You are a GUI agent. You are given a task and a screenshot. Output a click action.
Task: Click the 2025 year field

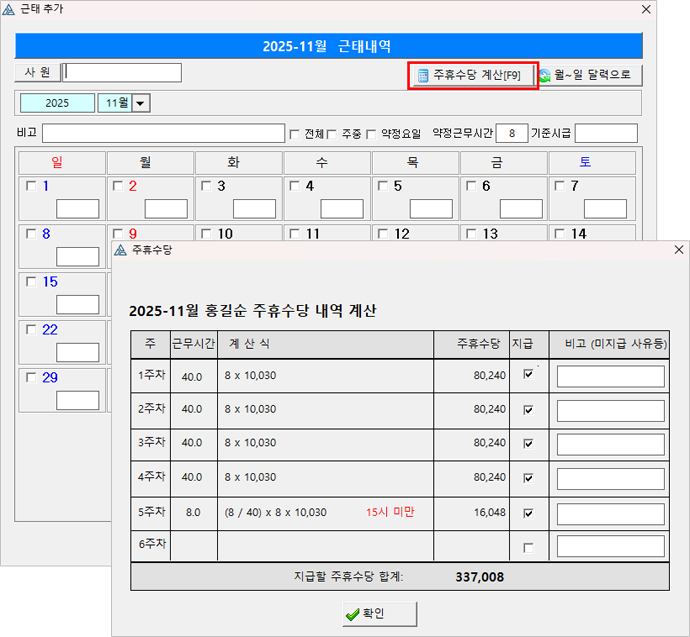[57, 103]
